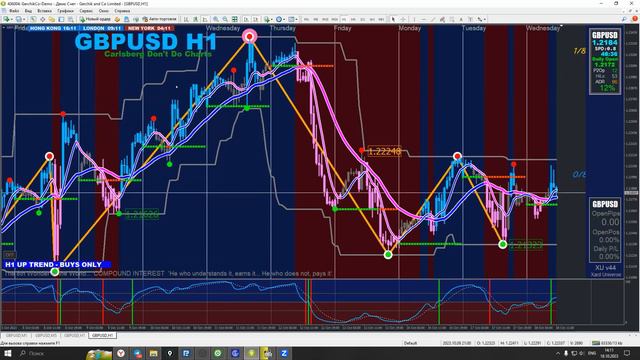Open the Navigator panel icon
This screenshot has height=360, width=640.
coord(51,19)
